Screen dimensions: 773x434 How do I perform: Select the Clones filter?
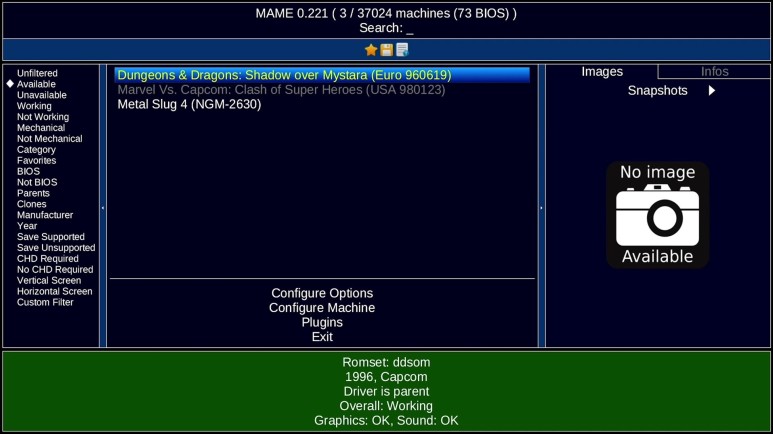tap(32, 204)
